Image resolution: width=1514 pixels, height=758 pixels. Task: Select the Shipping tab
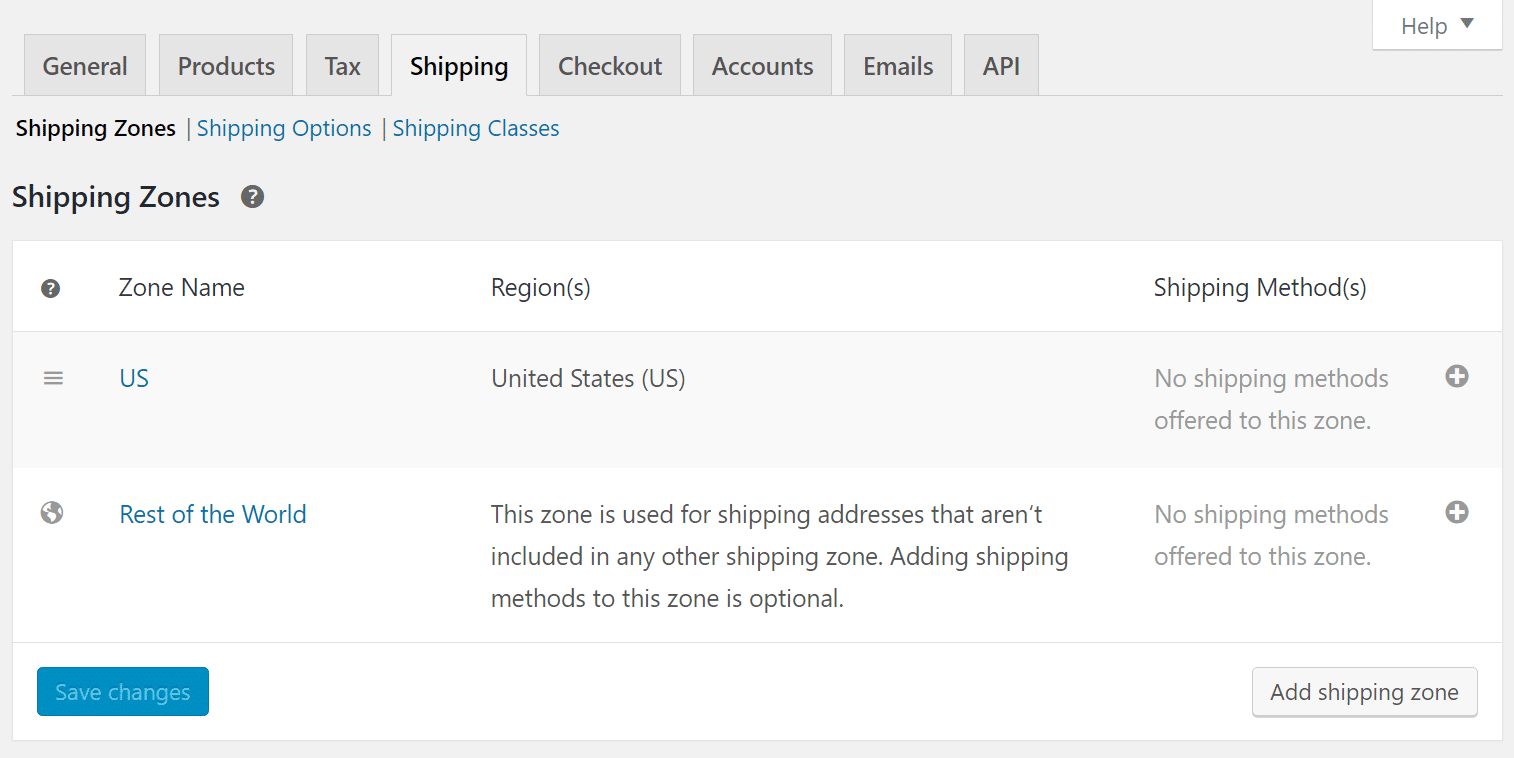coord(459,66)
